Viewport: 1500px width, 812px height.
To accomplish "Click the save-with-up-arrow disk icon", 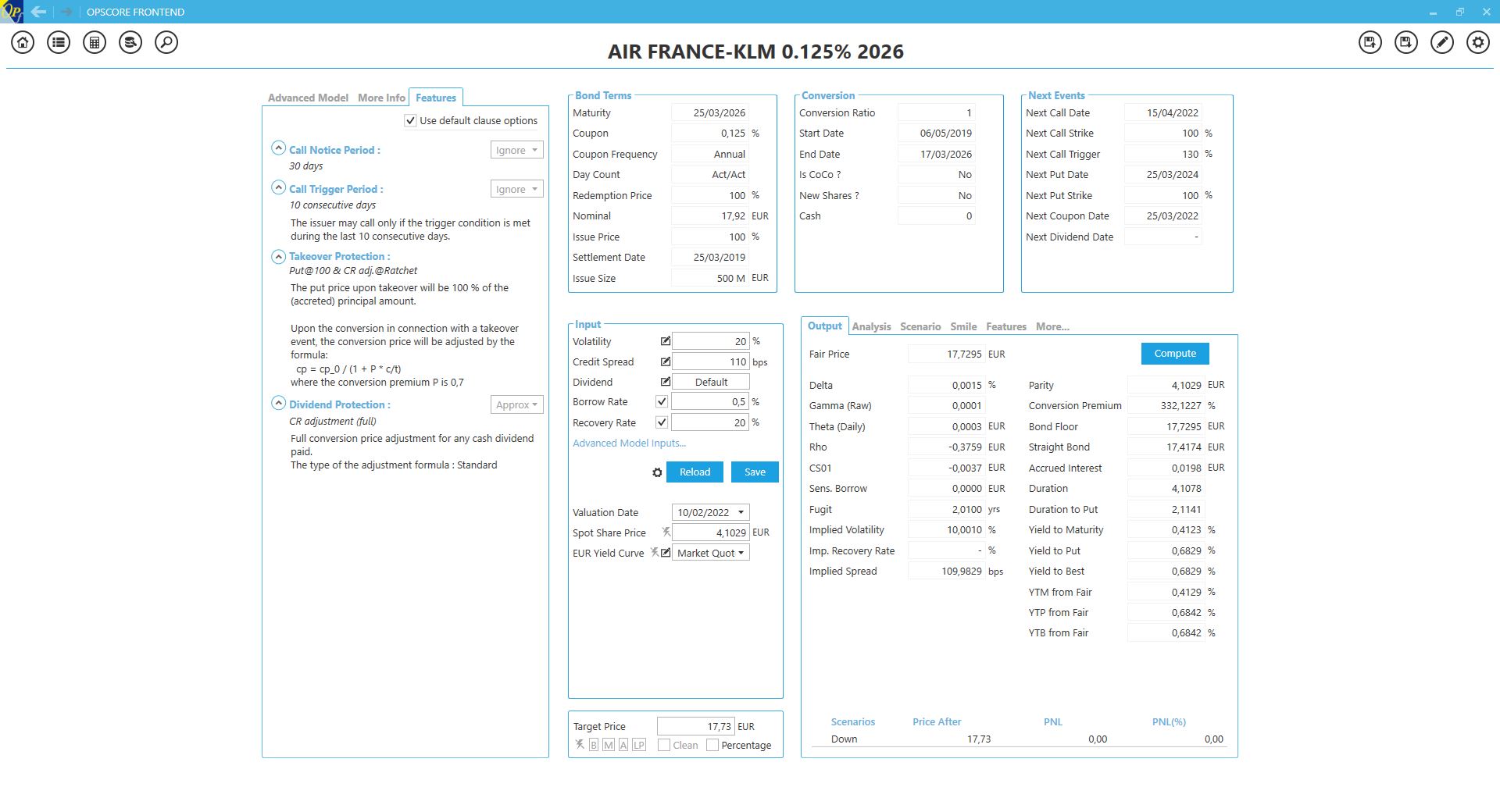I will coord(1370,42).
